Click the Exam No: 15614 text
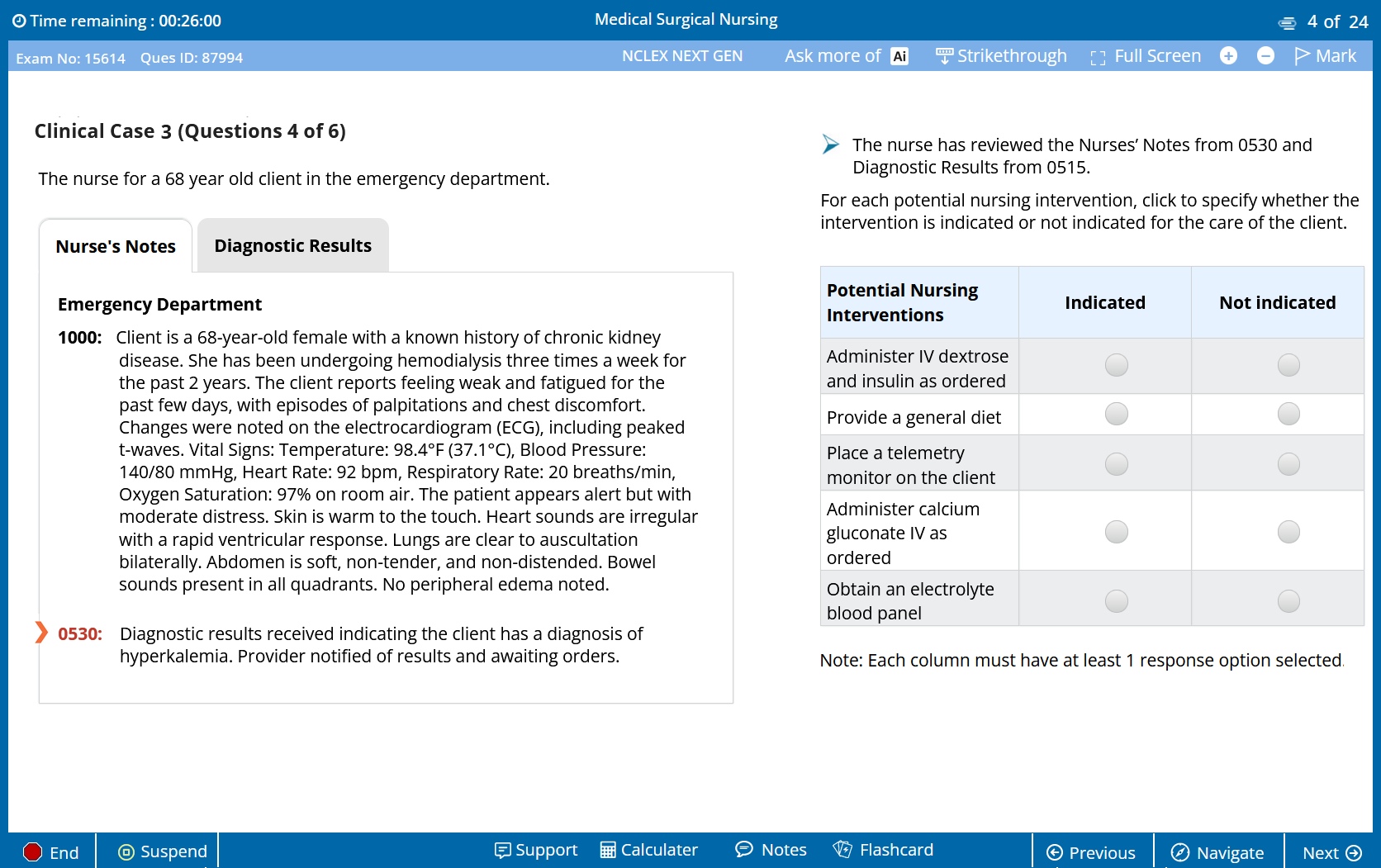 tap(71, 59)
